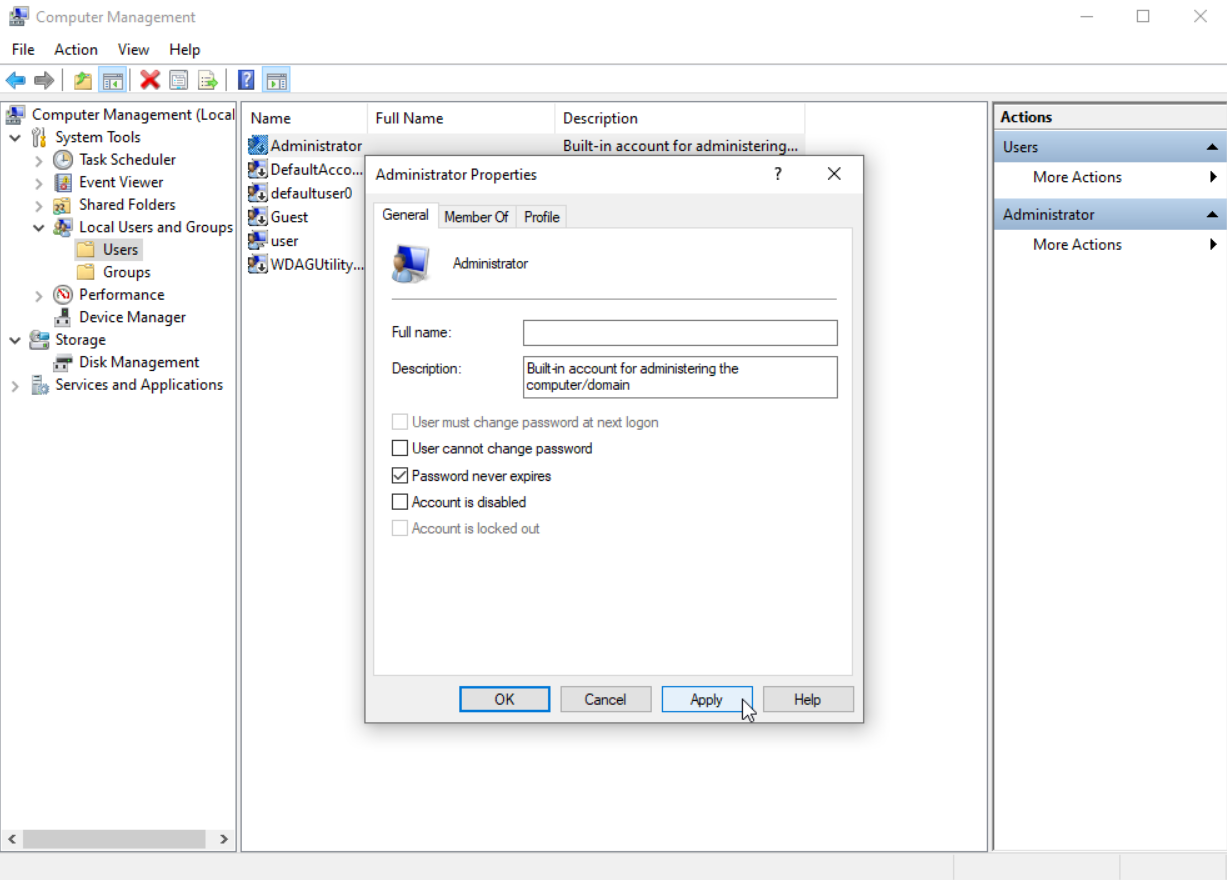Switch to the Member Of tab
The width and height of the screenshot is (1227, 880).
(476, 217)
